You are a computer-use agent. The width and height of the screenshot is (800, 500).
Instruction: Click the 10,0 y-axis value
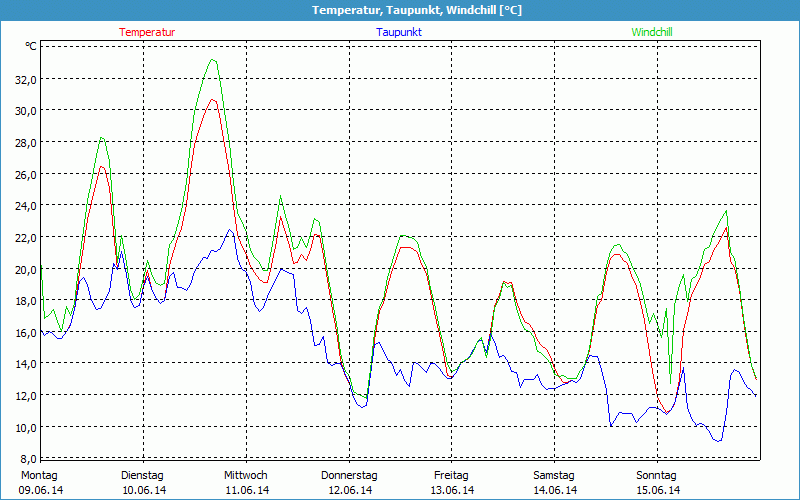26,427
